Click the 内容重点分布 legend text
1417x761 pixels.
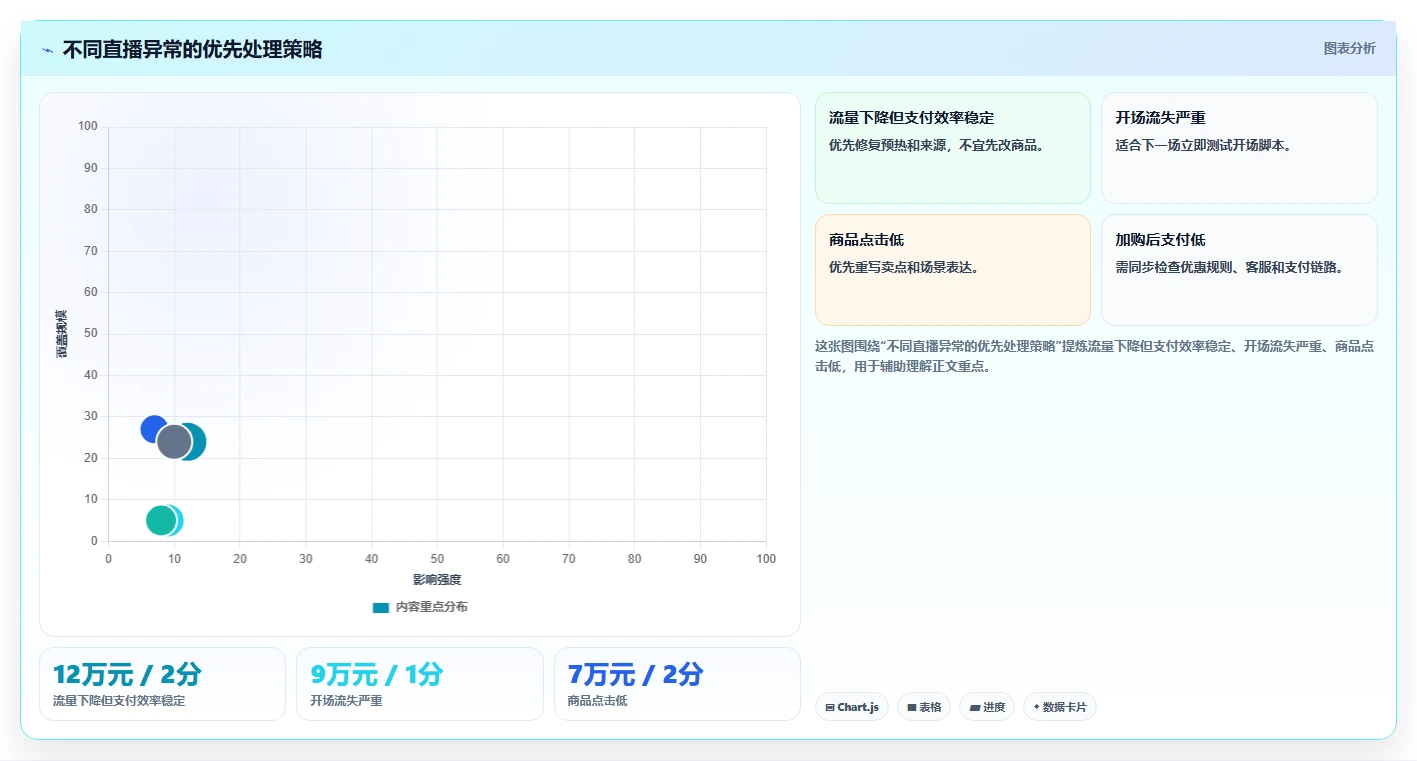coord(431,607)
